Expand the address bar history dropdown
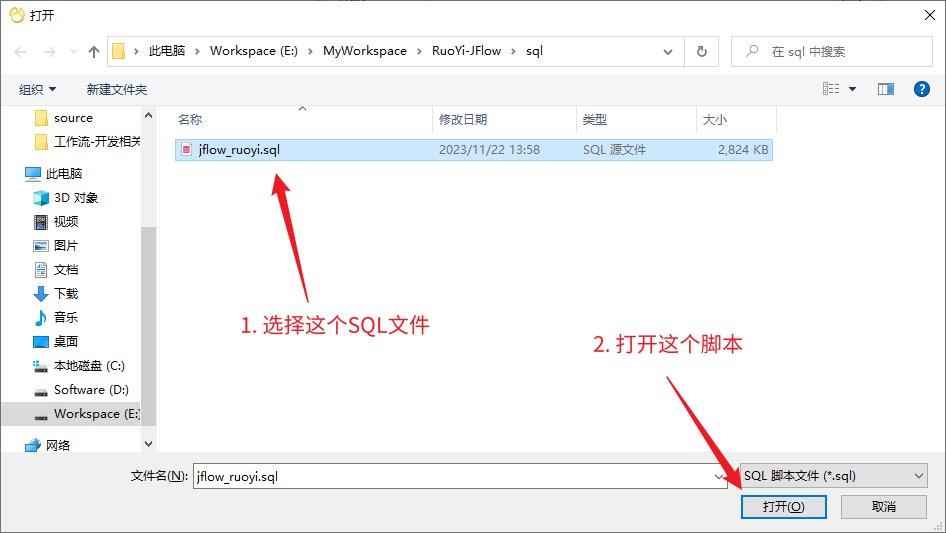This screenshot has height=533, width=946. (x=668, y=51)
